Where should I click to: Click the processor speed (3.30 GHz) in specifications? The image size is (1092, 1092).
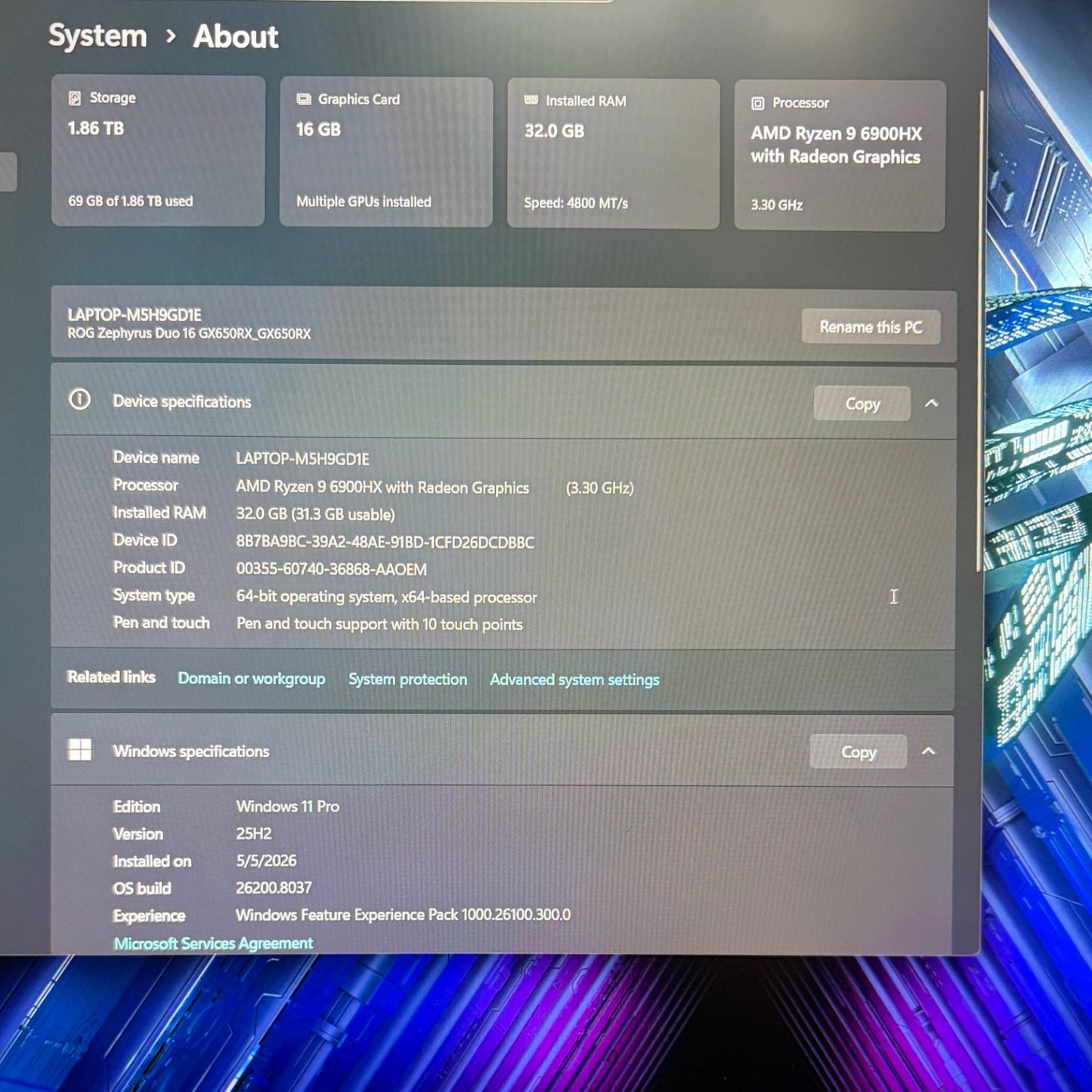point(600,488)
